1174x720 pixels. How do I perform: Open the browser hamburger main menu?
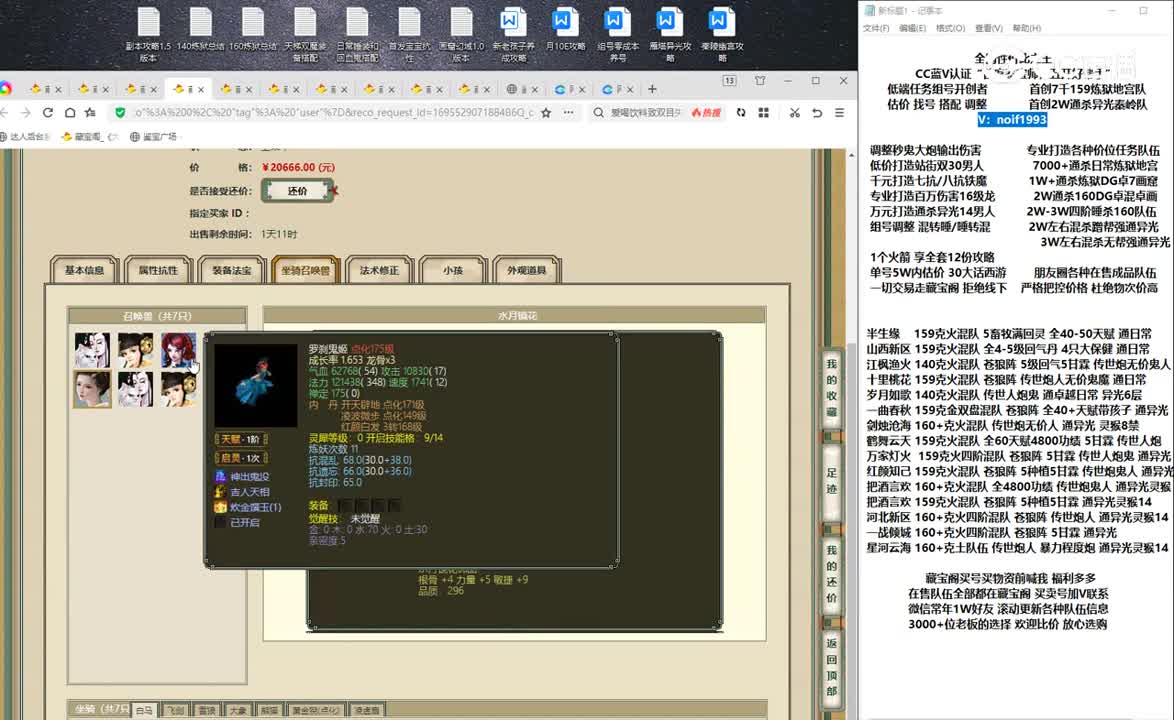coord(839,112)
